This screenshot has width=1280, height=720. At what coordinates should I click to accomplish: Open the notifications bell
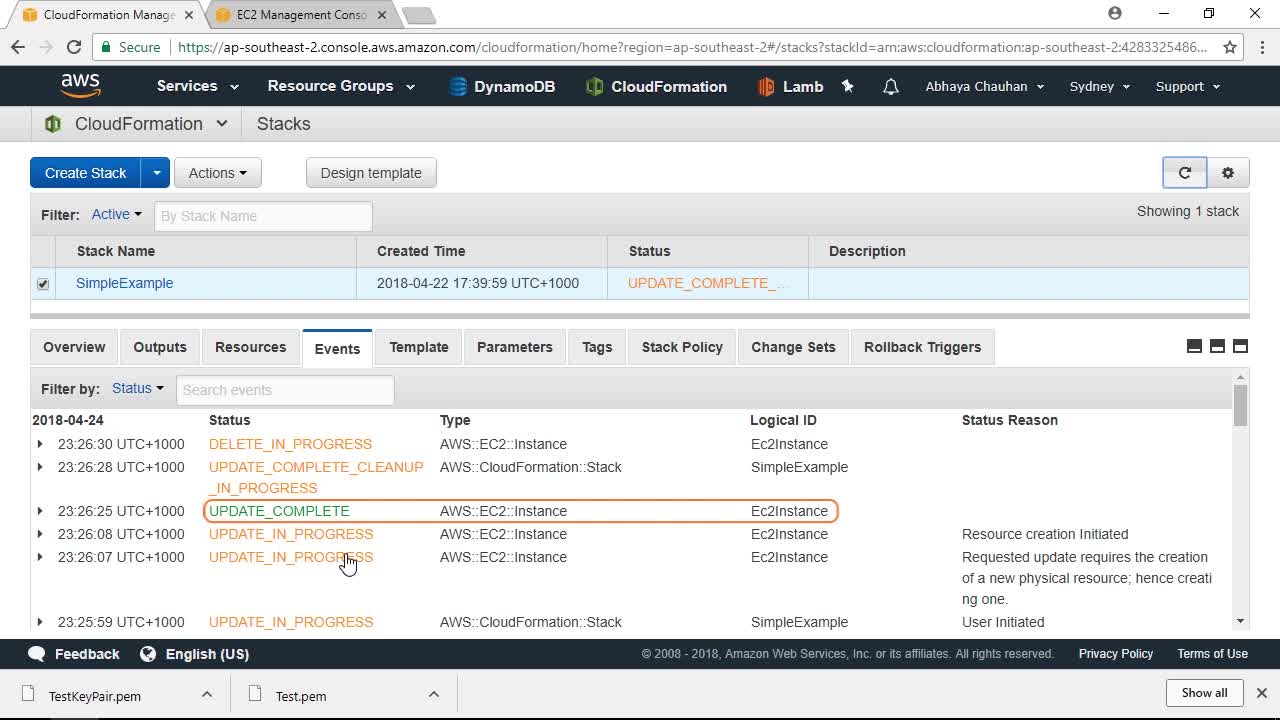tap(891, 87)
